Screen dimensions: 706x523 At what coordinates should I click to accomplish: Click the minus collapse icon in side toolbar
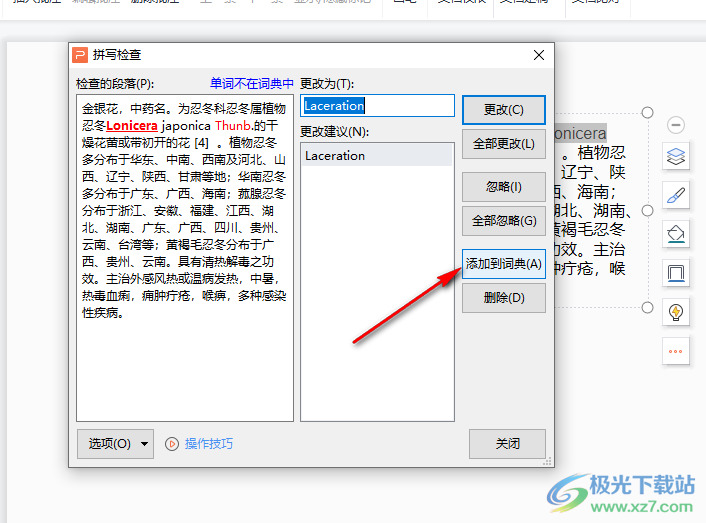pos(675,125)
